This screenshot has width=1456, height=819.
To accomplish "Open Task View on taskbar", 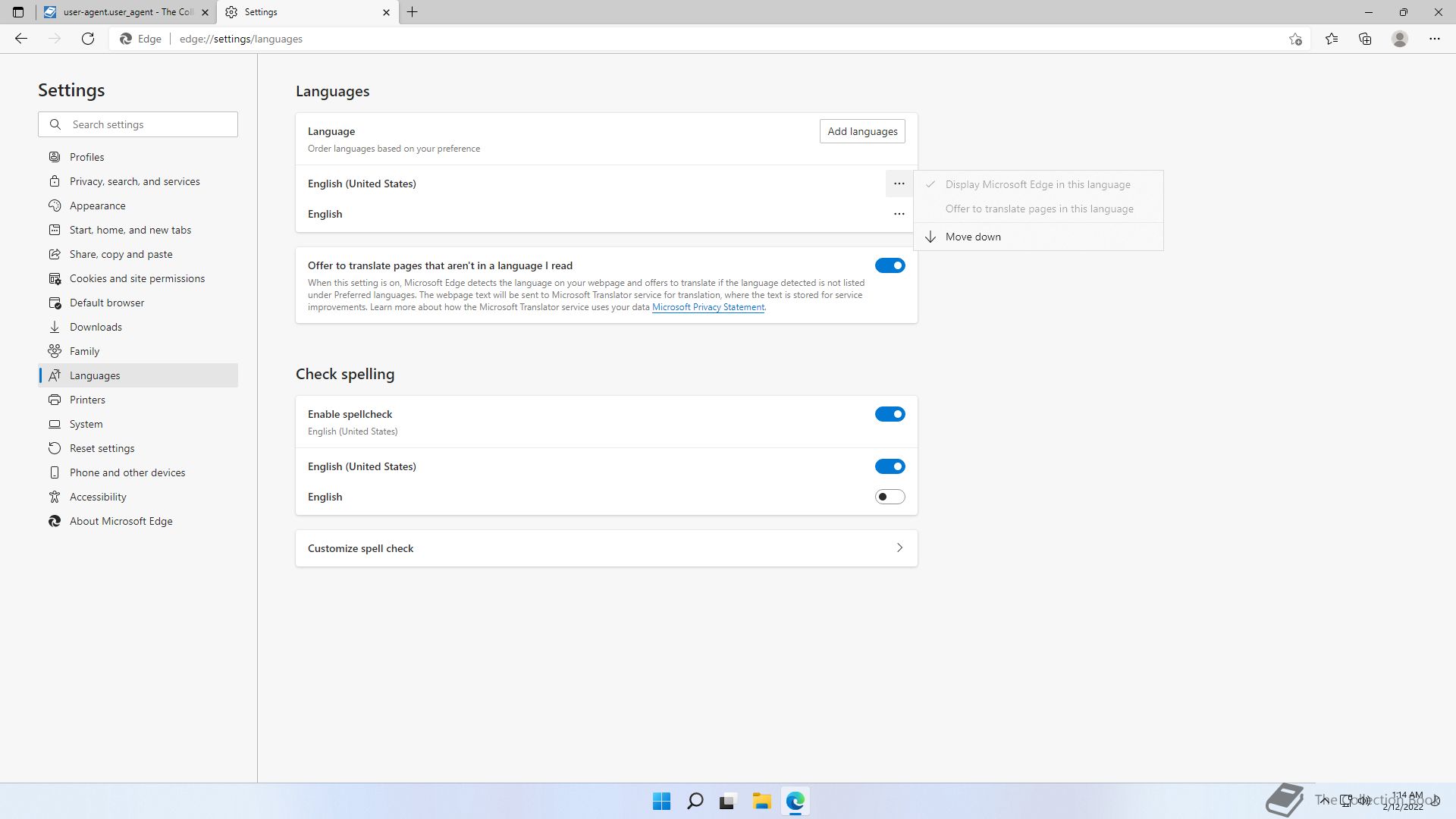I will (728, 801).
